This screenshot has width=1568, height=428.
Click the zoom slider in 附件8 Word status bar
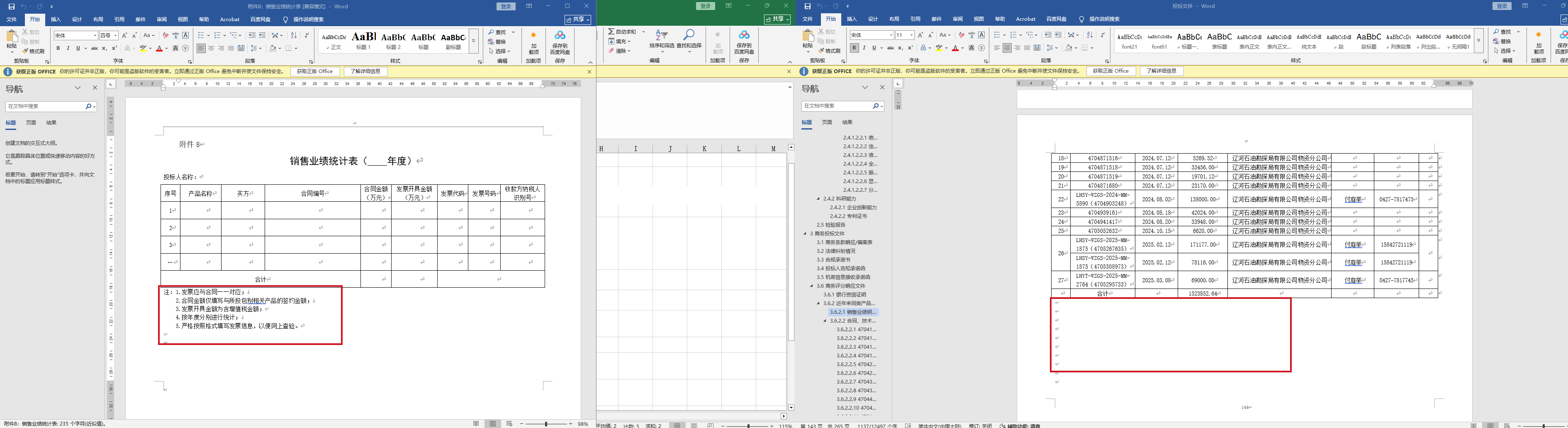pyautogui.click(x=546, y=424)
